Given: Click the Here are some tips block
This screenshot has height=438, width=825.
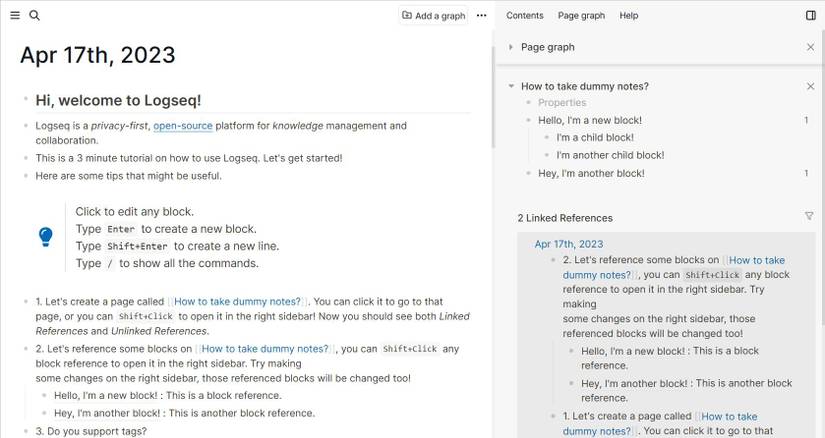Looking at the screenshot, I should coord(128,176).
